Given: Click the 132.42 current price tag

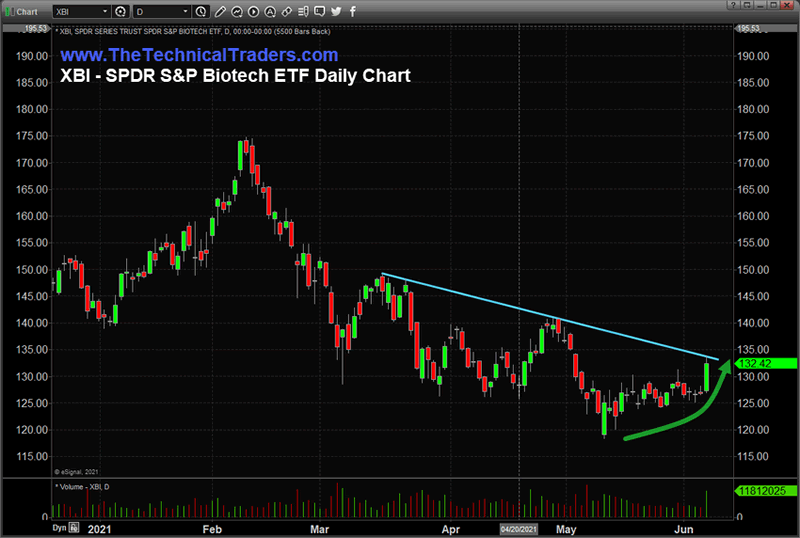Looking at the screenshot, I should [x=766, y=363].
